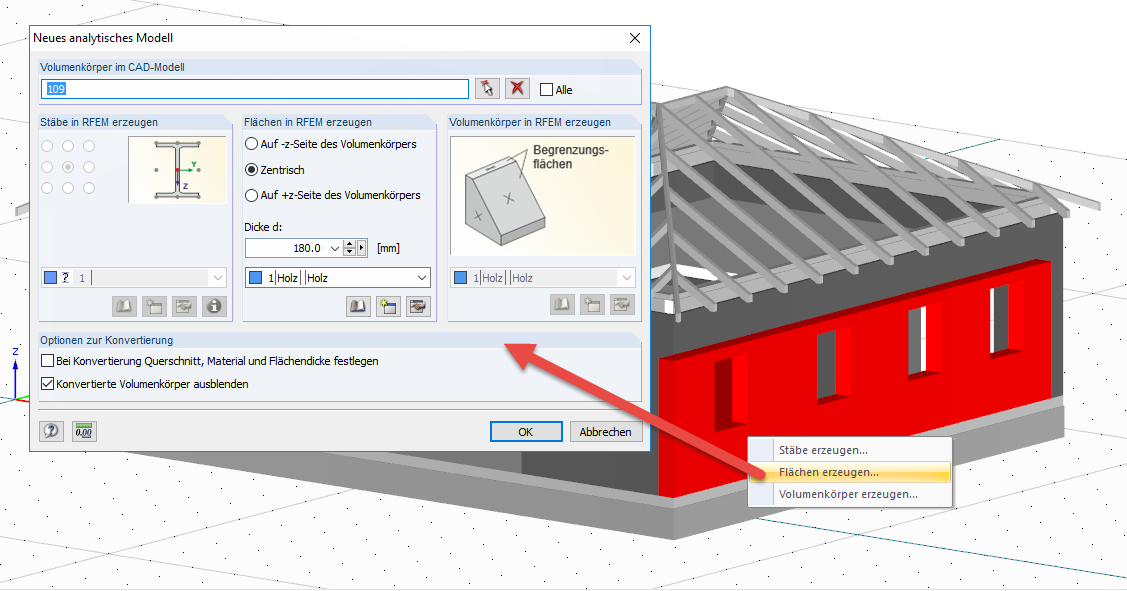
Task: Confirm with the OK button
Action: click(526, 431)
